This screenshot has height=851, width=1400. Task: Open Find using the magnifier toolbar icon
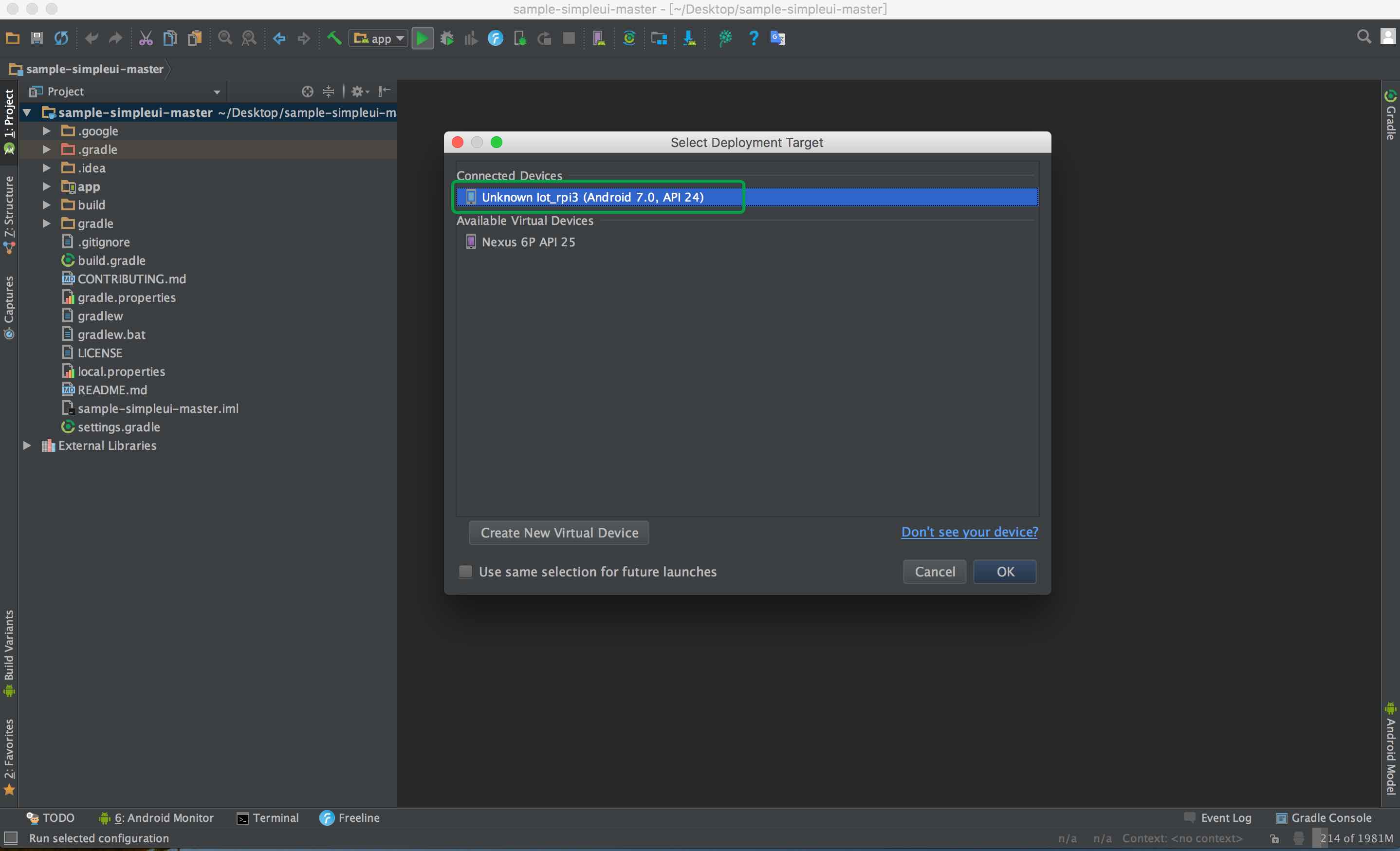pyautogui.click(x=225, y=38)
